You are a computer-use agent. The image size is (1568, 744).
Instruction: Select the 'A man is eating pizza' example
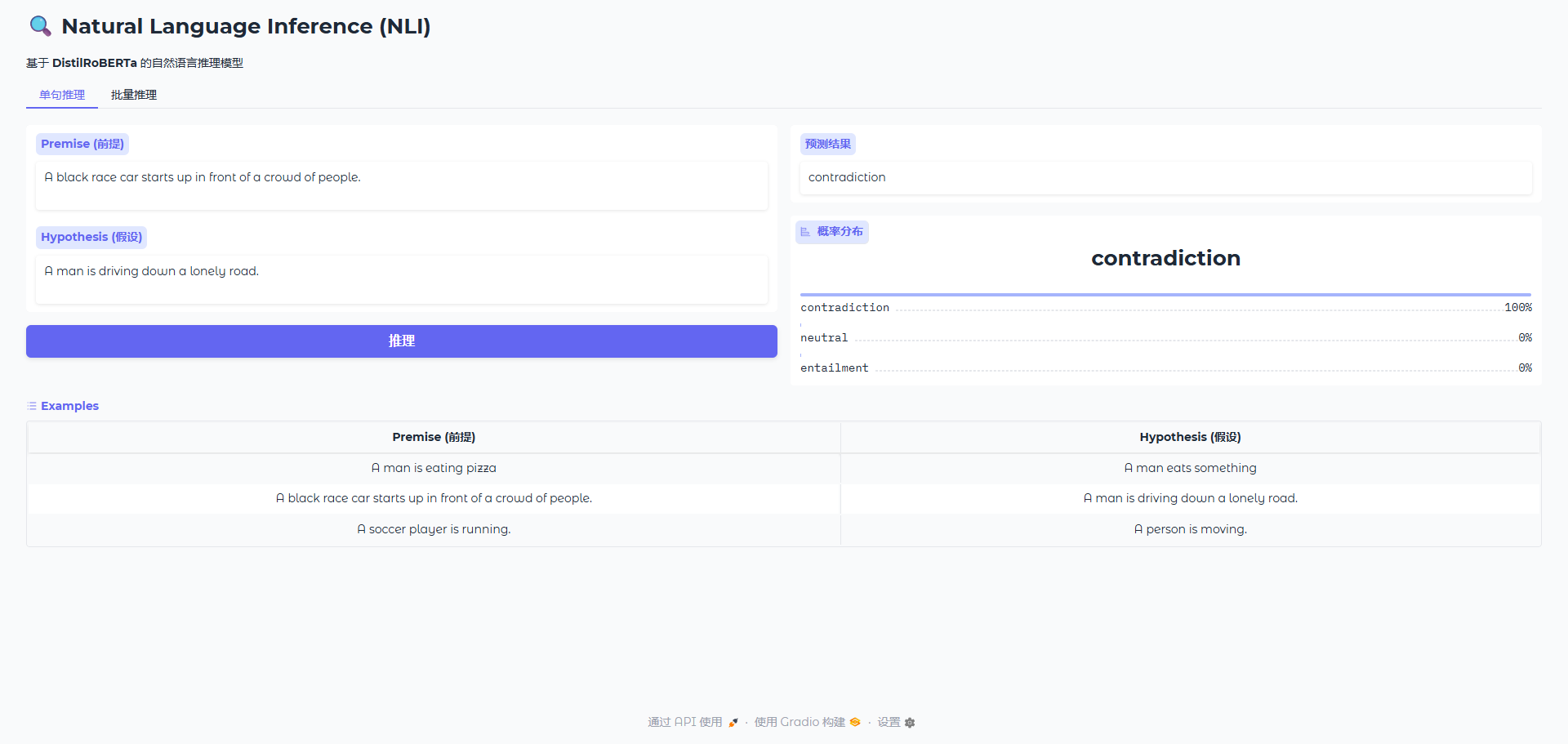click(x=434, y=468)
